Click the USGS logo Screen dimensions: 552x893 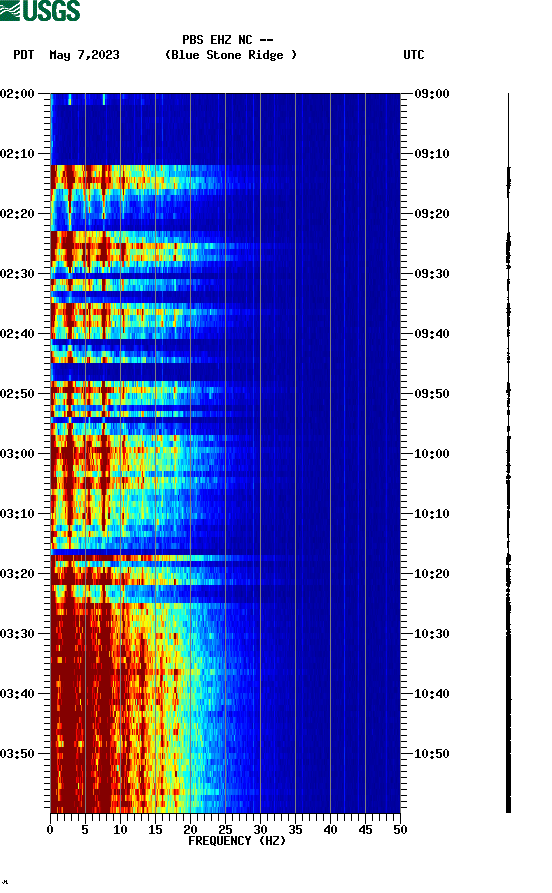pos(40,11)
